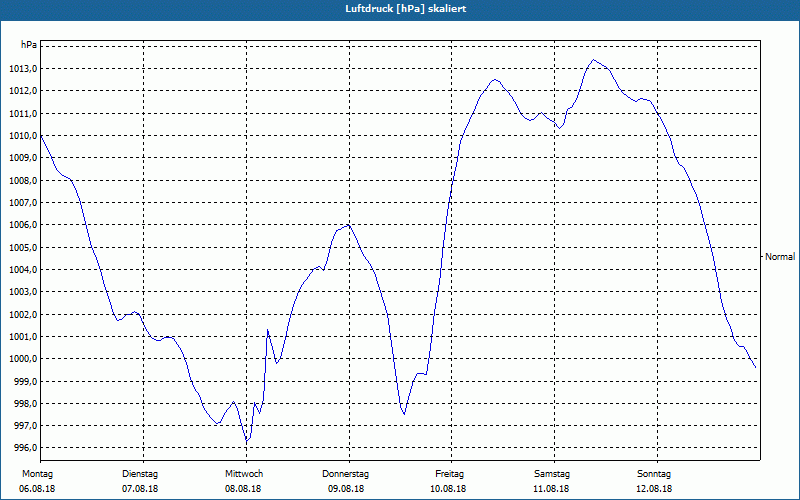Click the chart title 'Luftdruck [hPa] skaliert'
Screen dimensions: 800x500
[x=405, y=9]
